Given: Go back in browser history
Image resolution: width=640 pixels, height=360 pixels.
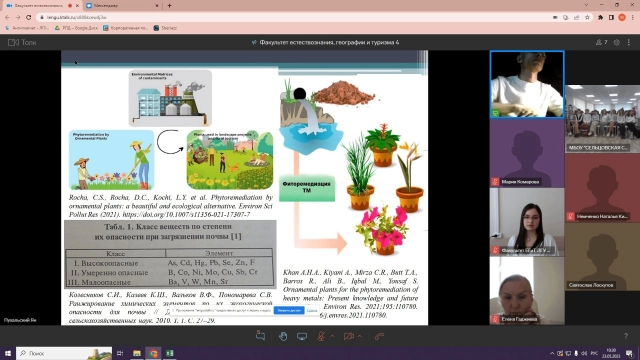Looking at the screenshot, I should 7,18.
